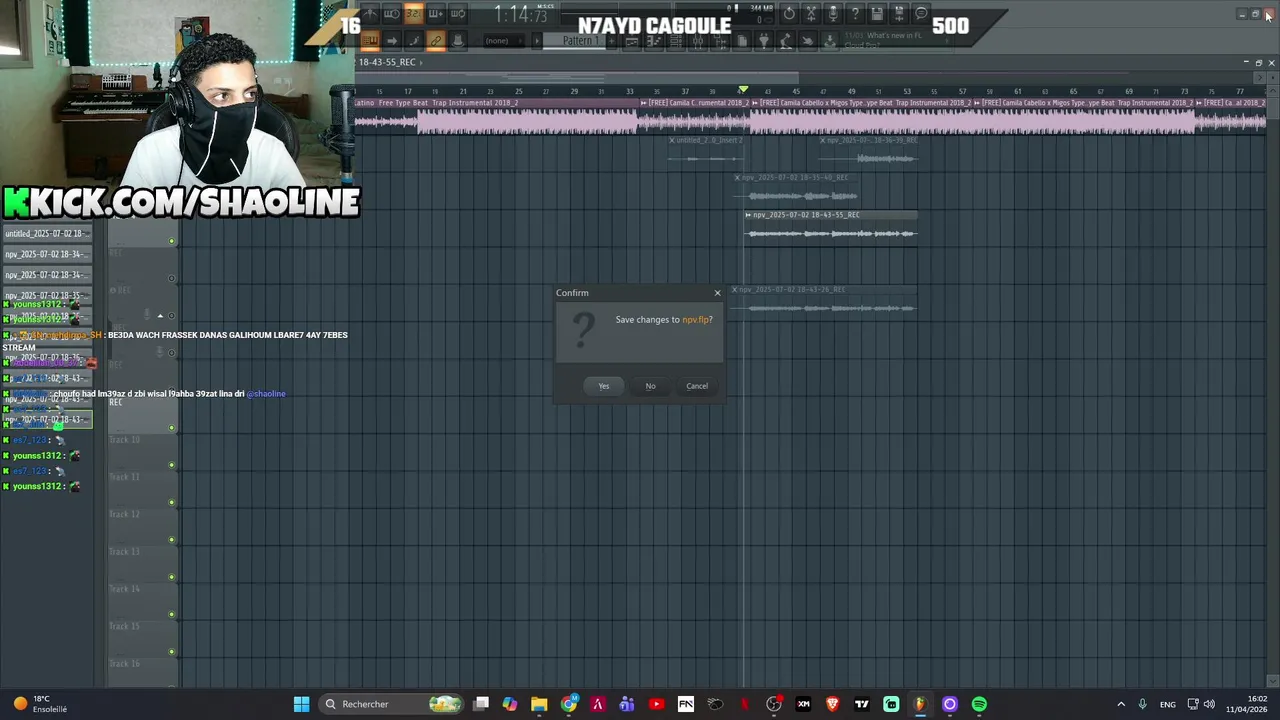Open the 18-43-55_REC clip's corner menu arrow

click(748, 215)
